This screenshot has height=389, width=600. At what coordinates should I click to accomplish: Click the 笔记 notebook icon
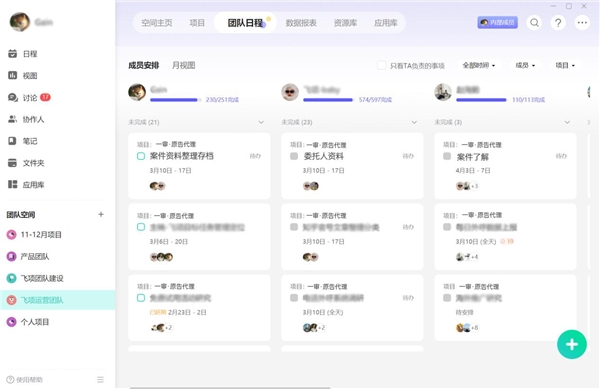coord(13,141)
